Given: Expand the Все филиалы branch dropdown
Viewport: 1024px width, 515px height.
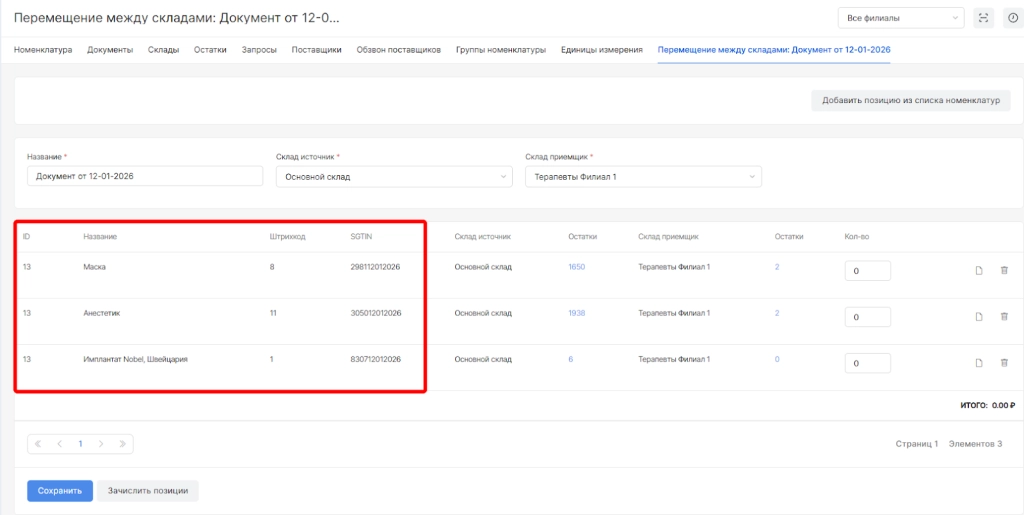Looking at the screenshot, I should pos(901,18).
